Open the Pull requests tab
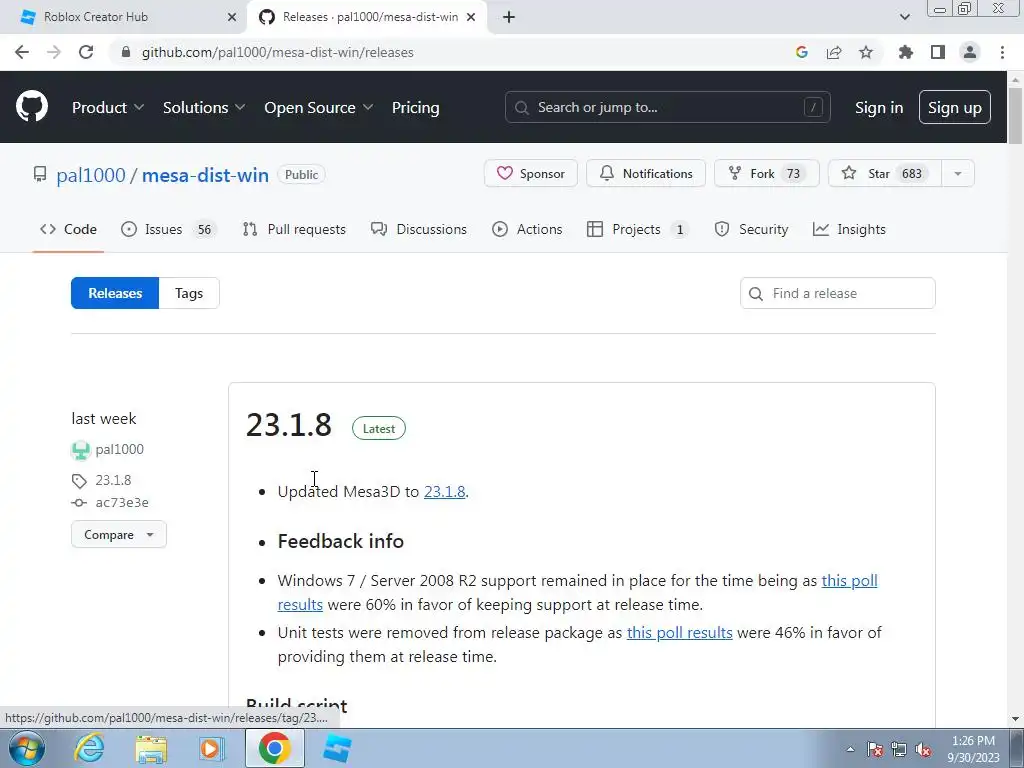1024x768 pixels. [294, 229]
